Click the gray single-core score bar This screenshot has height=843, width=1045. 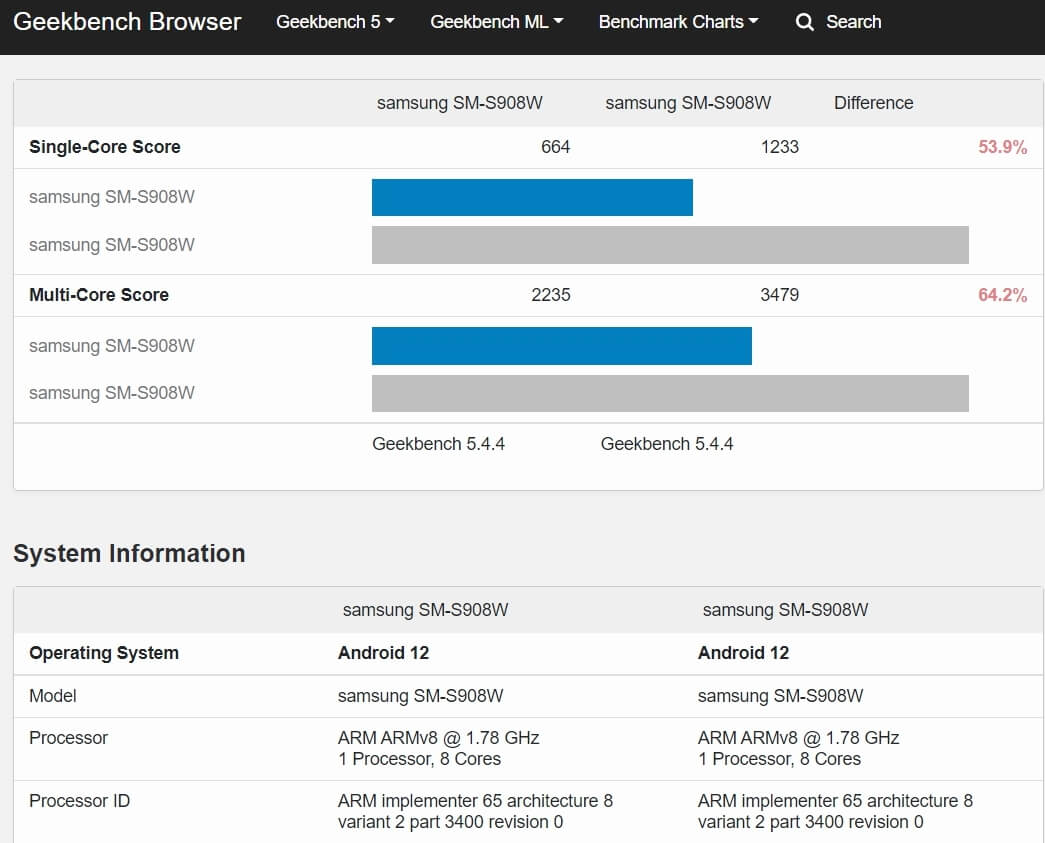point(670,245)
